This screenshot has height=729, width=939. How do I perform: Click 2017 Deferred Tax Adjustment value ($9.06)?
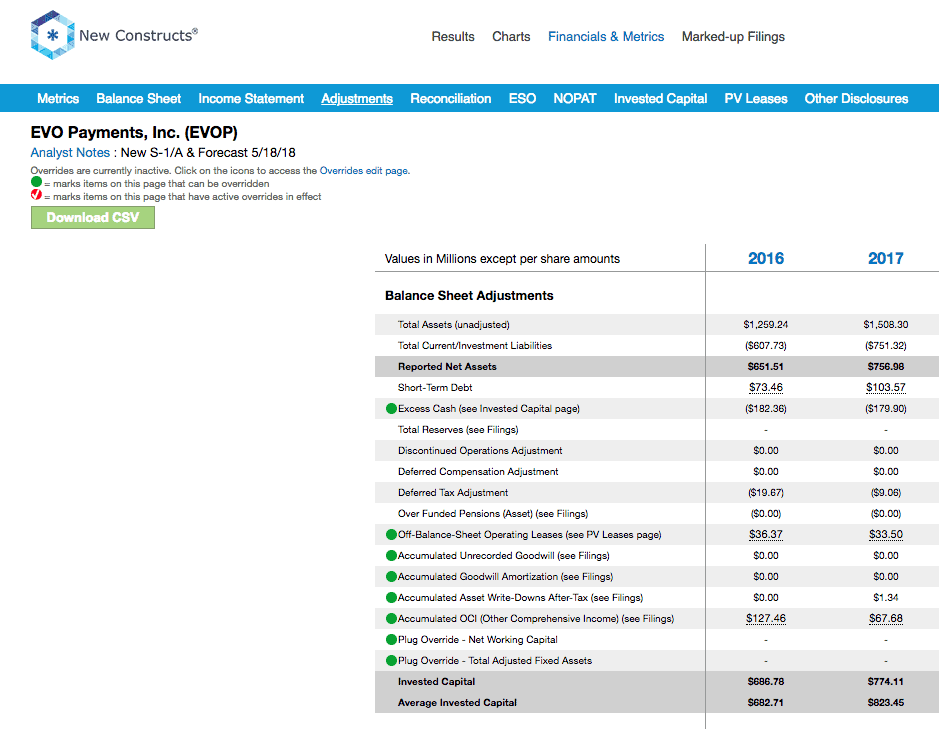(x=886, y=492)
